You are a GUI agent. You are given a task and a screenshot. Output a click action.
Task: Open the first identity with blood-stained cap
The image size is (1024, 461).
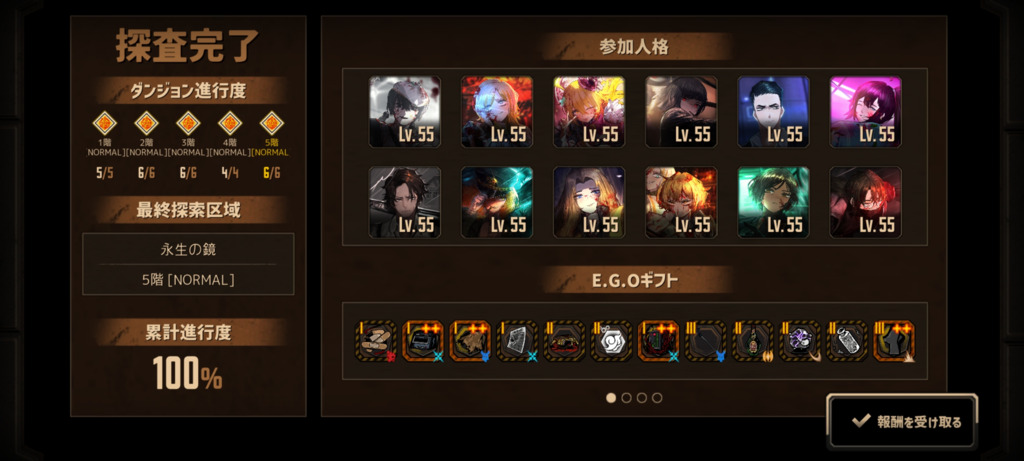tap(405, 112)
